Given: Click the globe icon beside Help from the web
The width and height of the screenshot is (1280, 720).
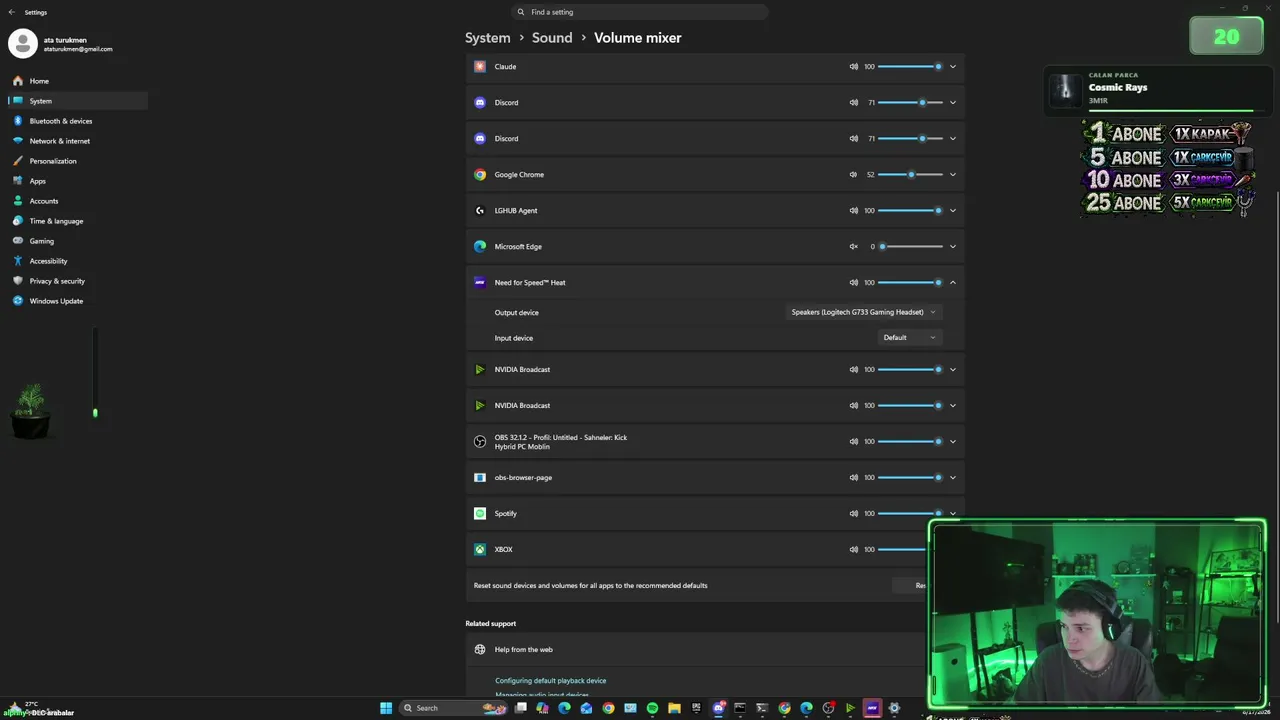Looking at the screenshot, I should 480,649.
